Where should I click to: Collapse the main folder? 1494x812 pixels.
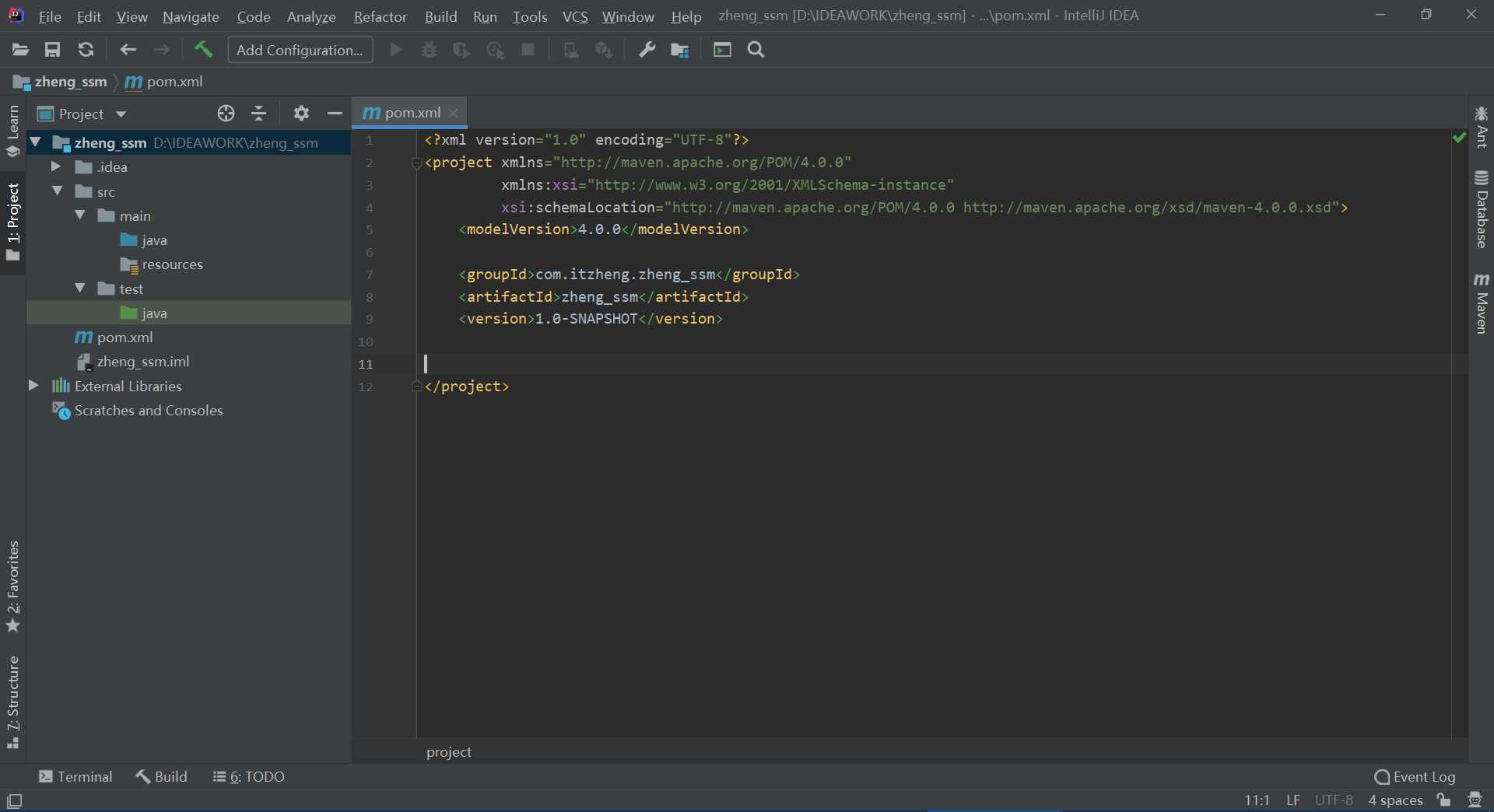[x=79, y=215]
